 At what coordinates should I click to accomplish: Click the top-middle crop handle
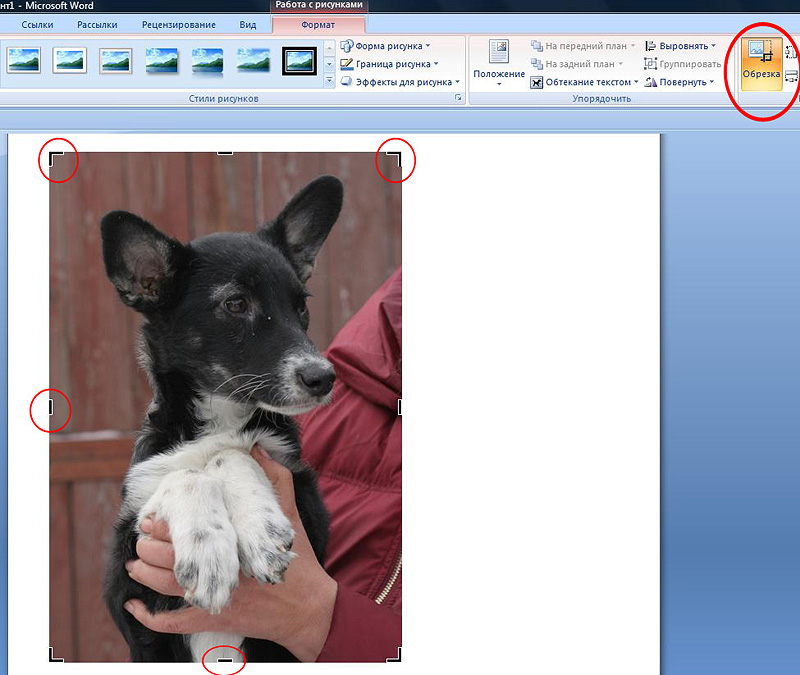point(225,154)
